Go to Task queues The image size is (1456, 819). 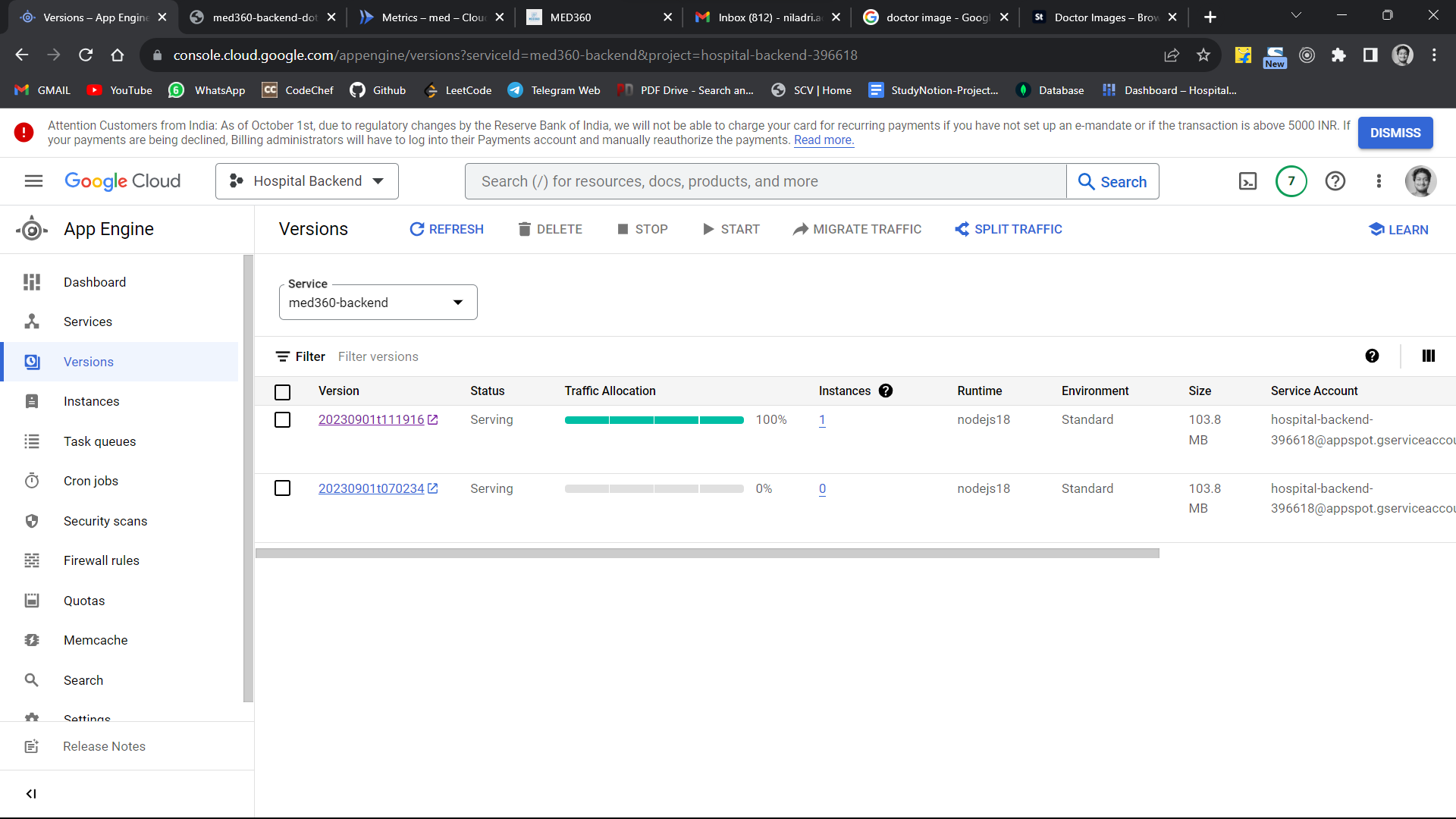click(x=99, y=441)
